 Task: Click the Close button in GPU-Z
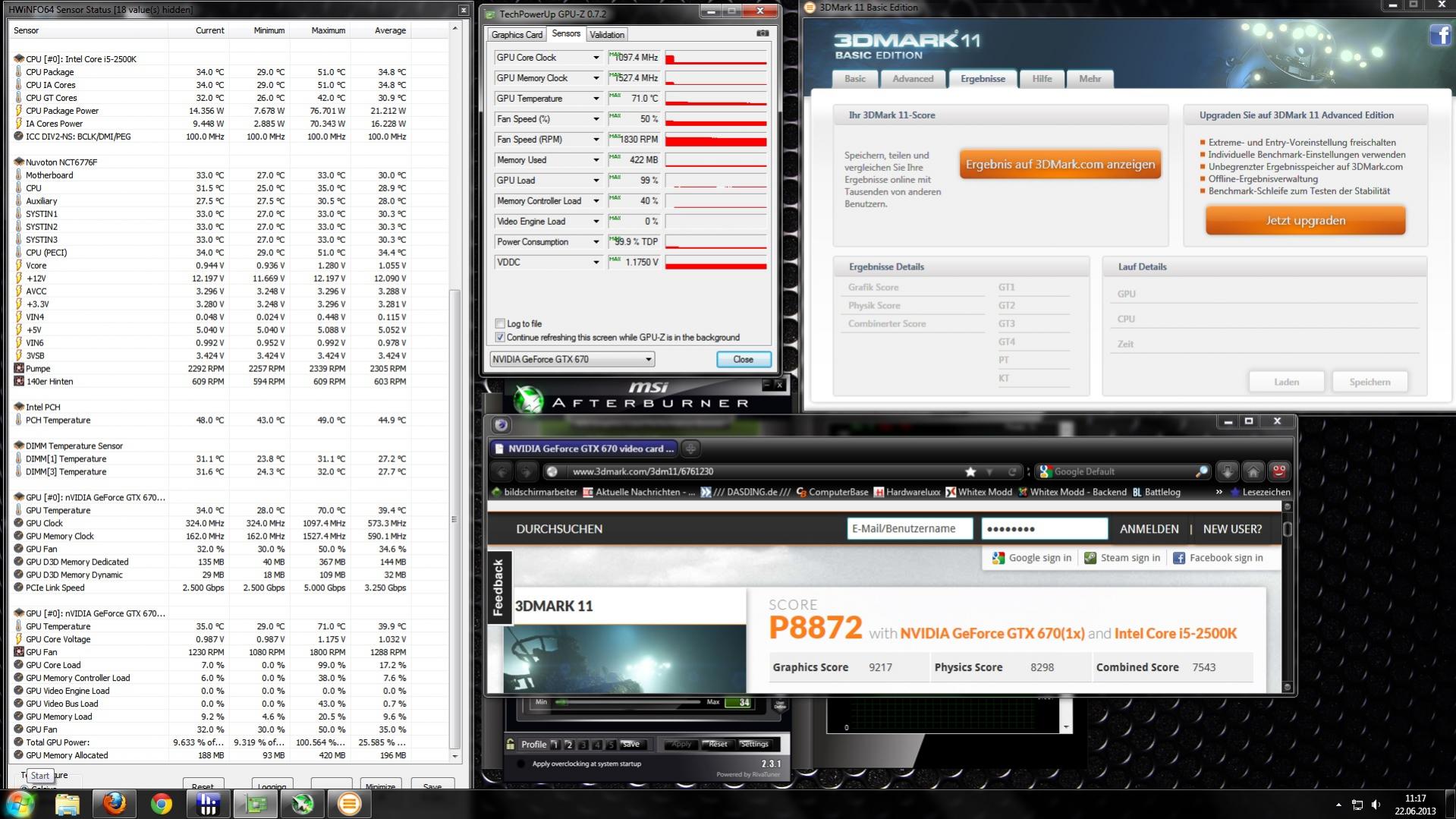743,360
